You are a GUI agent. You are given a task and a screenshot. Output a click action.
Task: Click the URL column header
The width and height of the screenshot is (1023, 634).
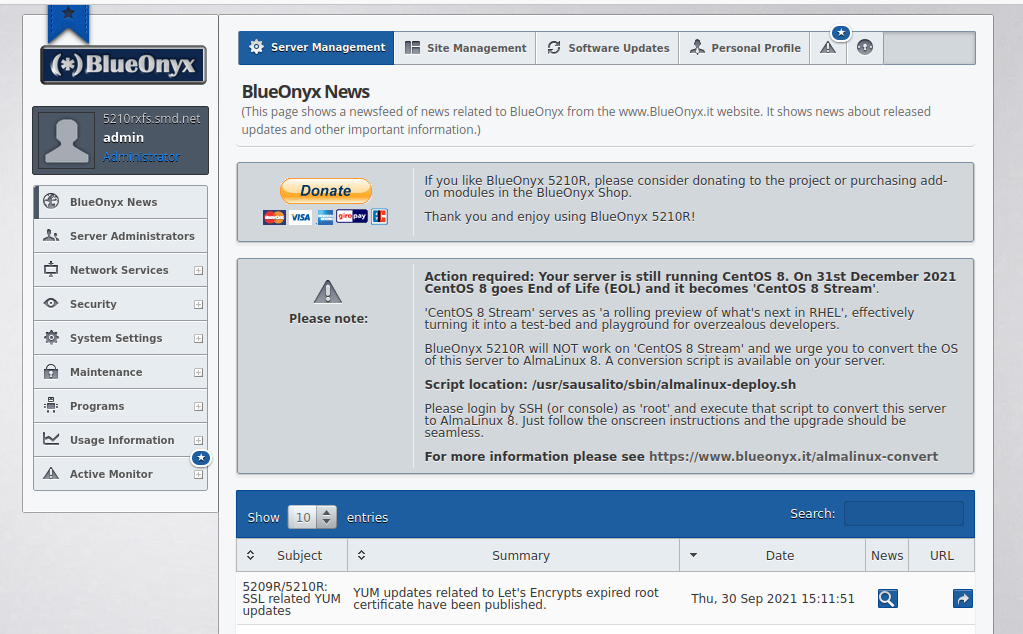click(941, 555)
